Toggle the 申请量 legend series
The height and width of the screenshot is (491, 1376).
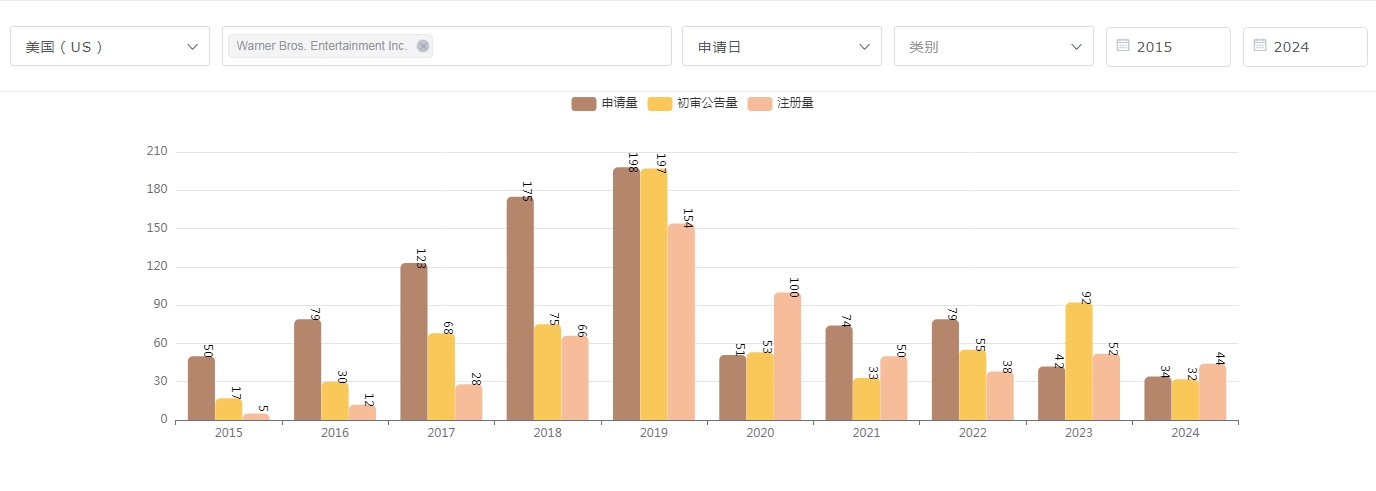tap(605, 103)
